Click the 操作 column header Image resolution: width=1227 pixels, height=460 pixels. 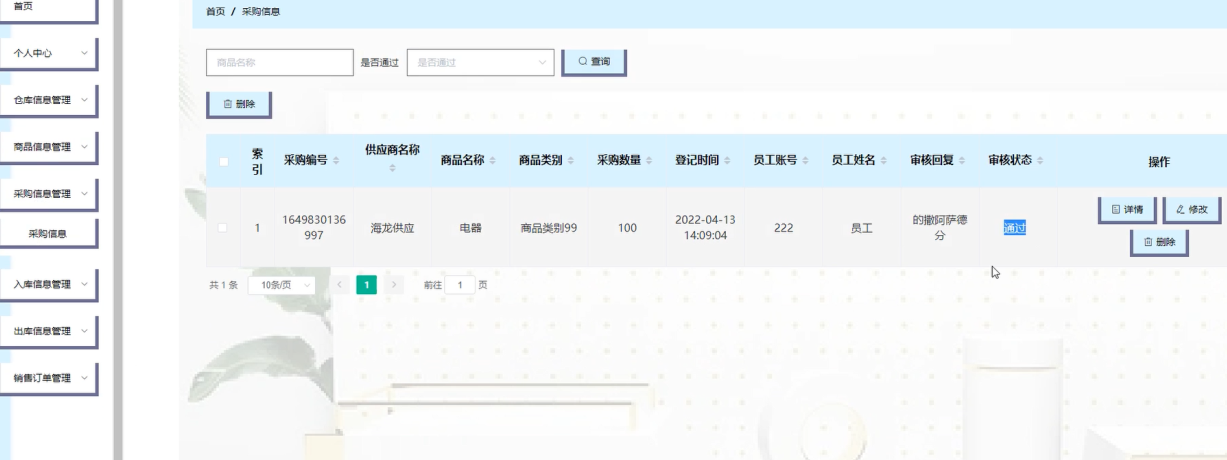click(x=1159, y=162)
